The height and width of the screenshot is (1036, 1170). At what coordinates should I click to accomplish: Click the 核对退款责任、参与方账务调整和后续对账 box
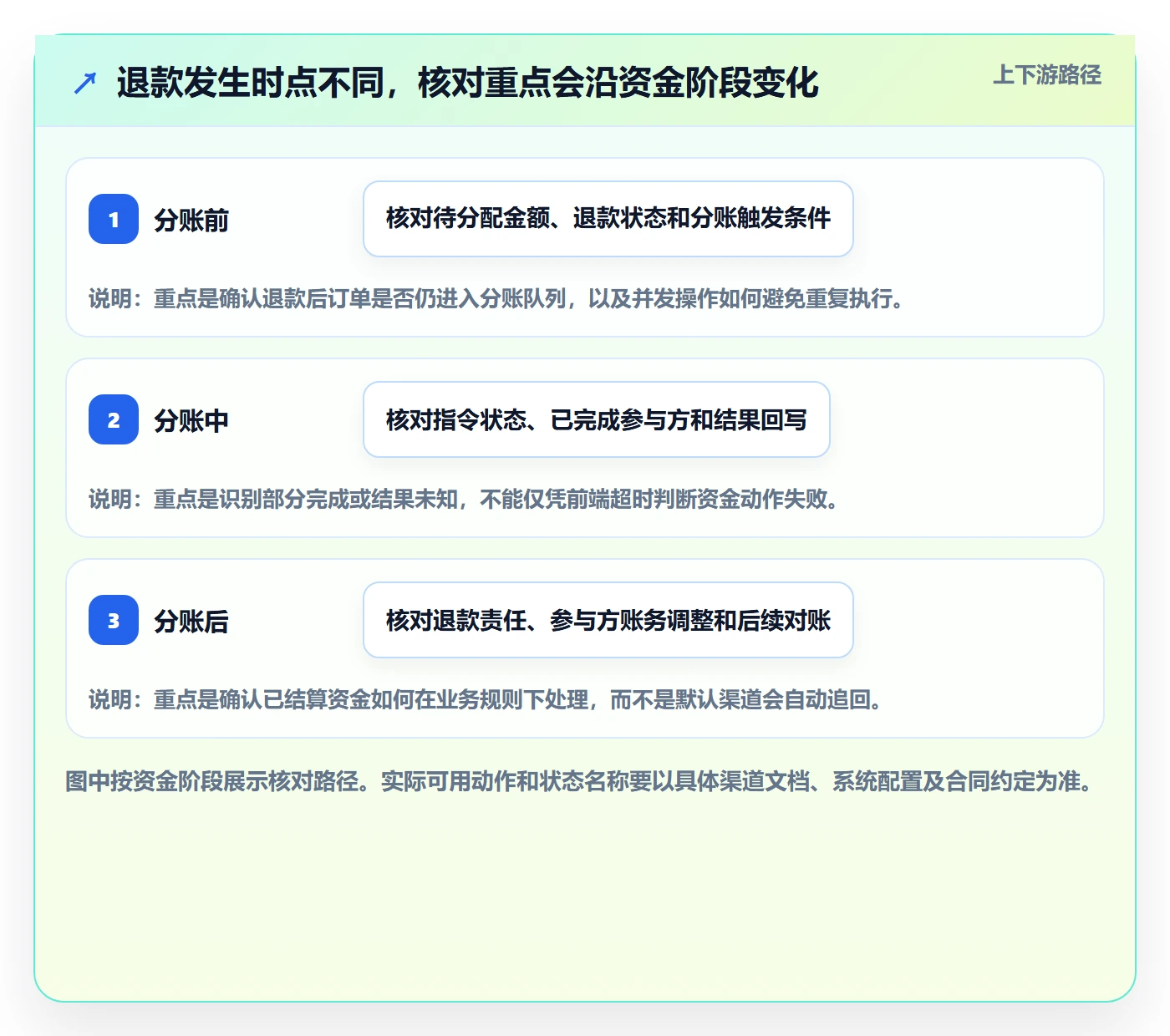[608, 620]
